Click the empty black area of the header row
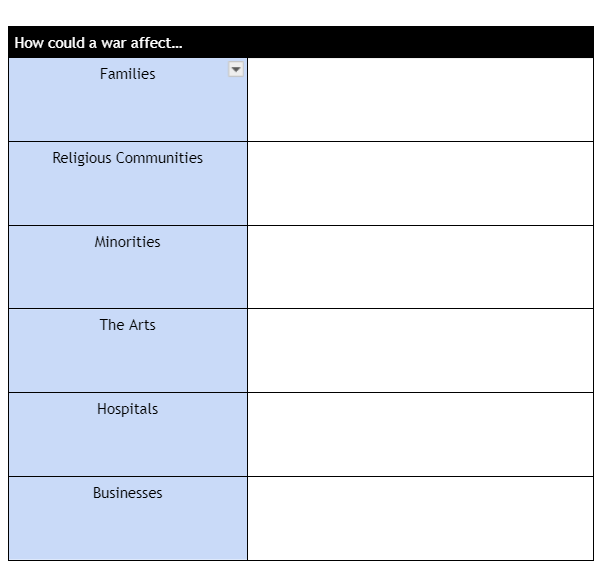601x571 pixels. 387,42
